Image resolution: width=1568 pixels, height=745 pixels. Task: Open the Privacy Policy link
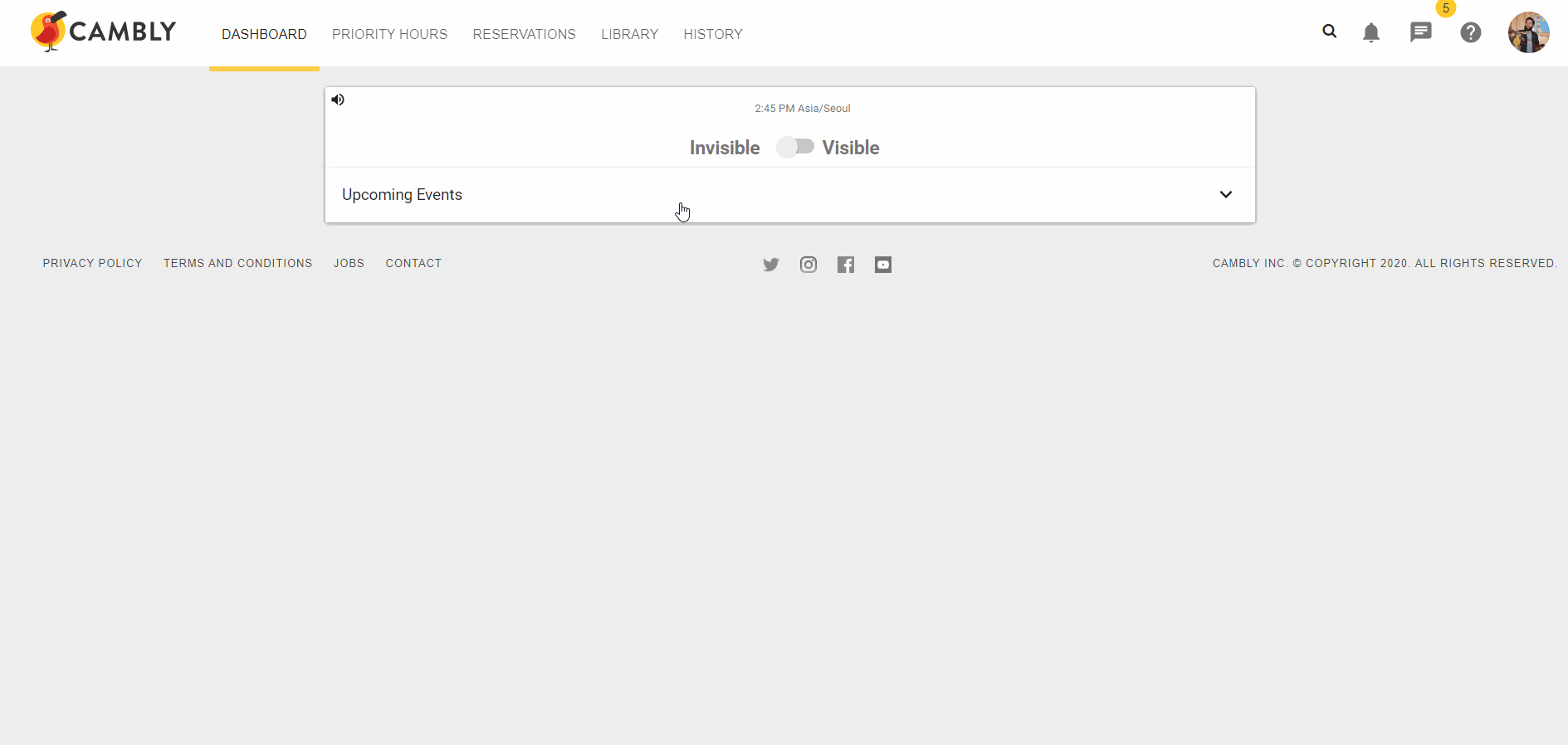coord(93,263)
